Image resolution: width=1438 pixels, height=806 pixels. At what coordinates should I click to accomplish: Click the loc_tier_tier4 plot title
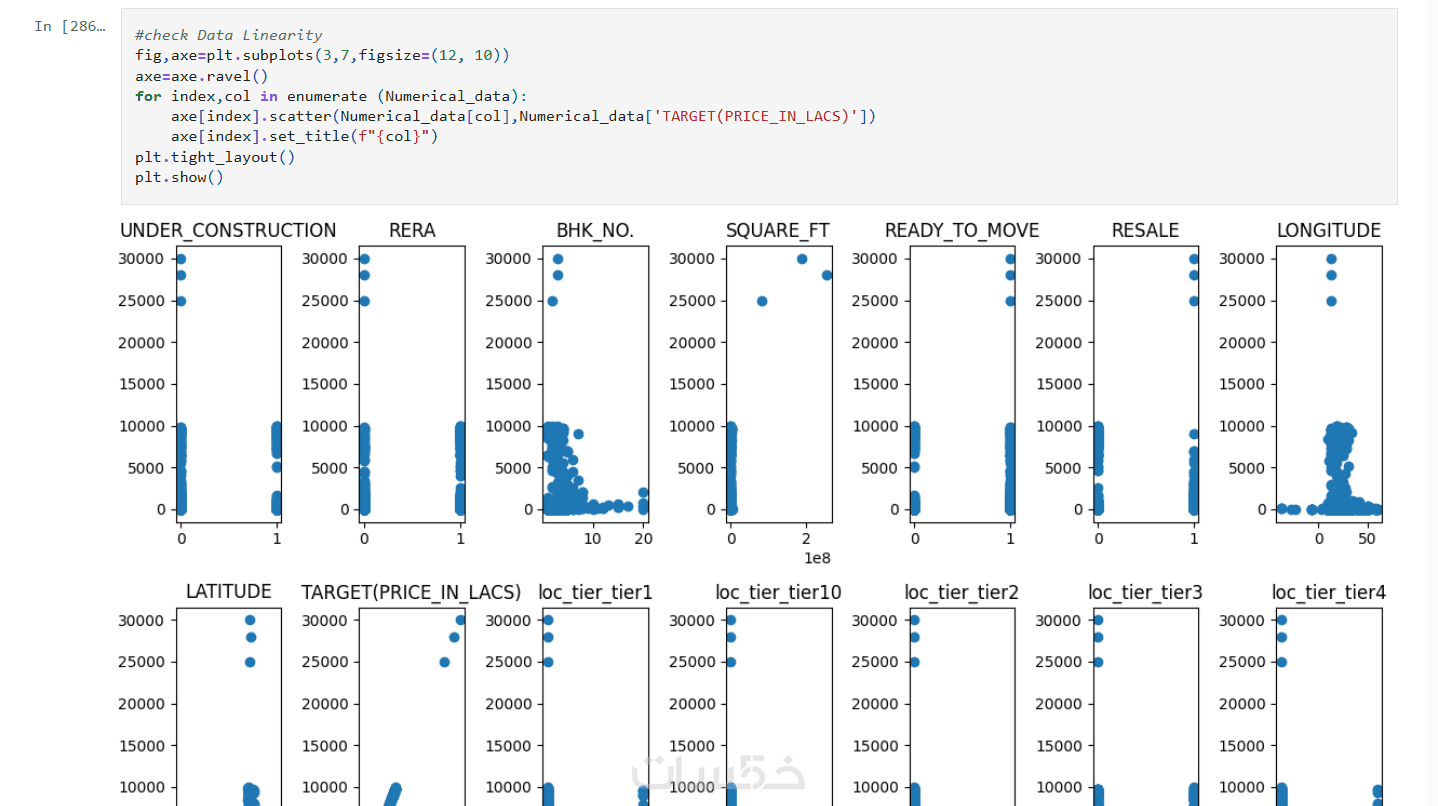click(1329, 592)
